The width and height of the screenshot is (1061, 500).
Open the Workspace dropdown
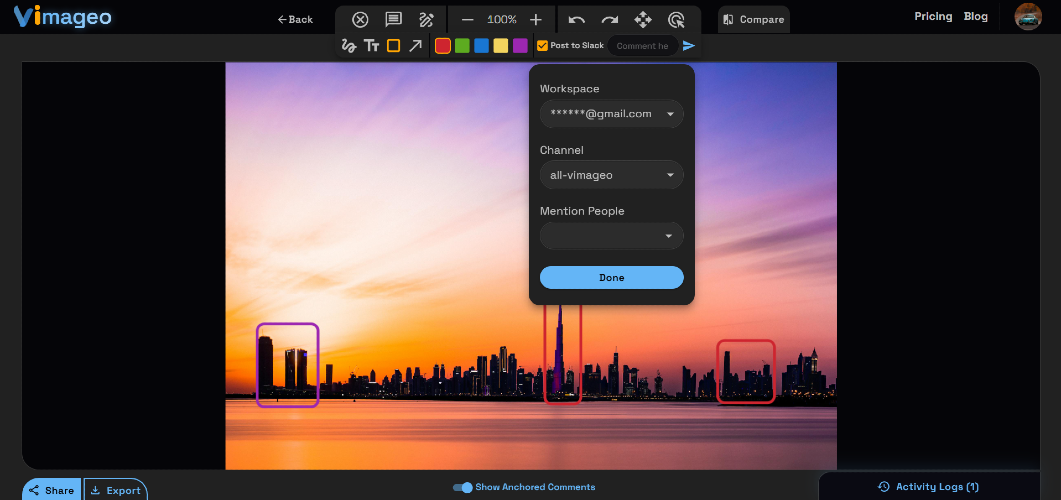point(612,114)
